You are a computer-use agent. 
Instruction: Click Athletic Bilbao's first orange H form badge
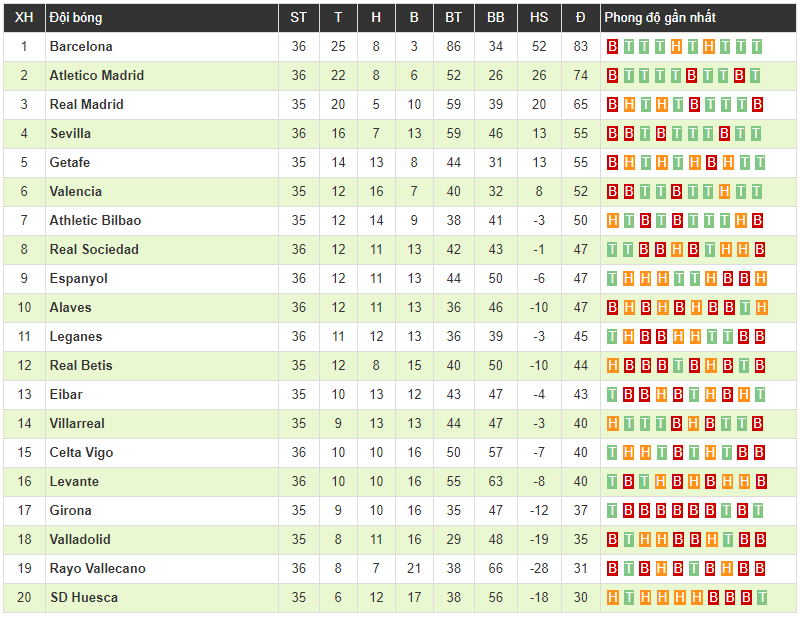click(x=613, y=221)
